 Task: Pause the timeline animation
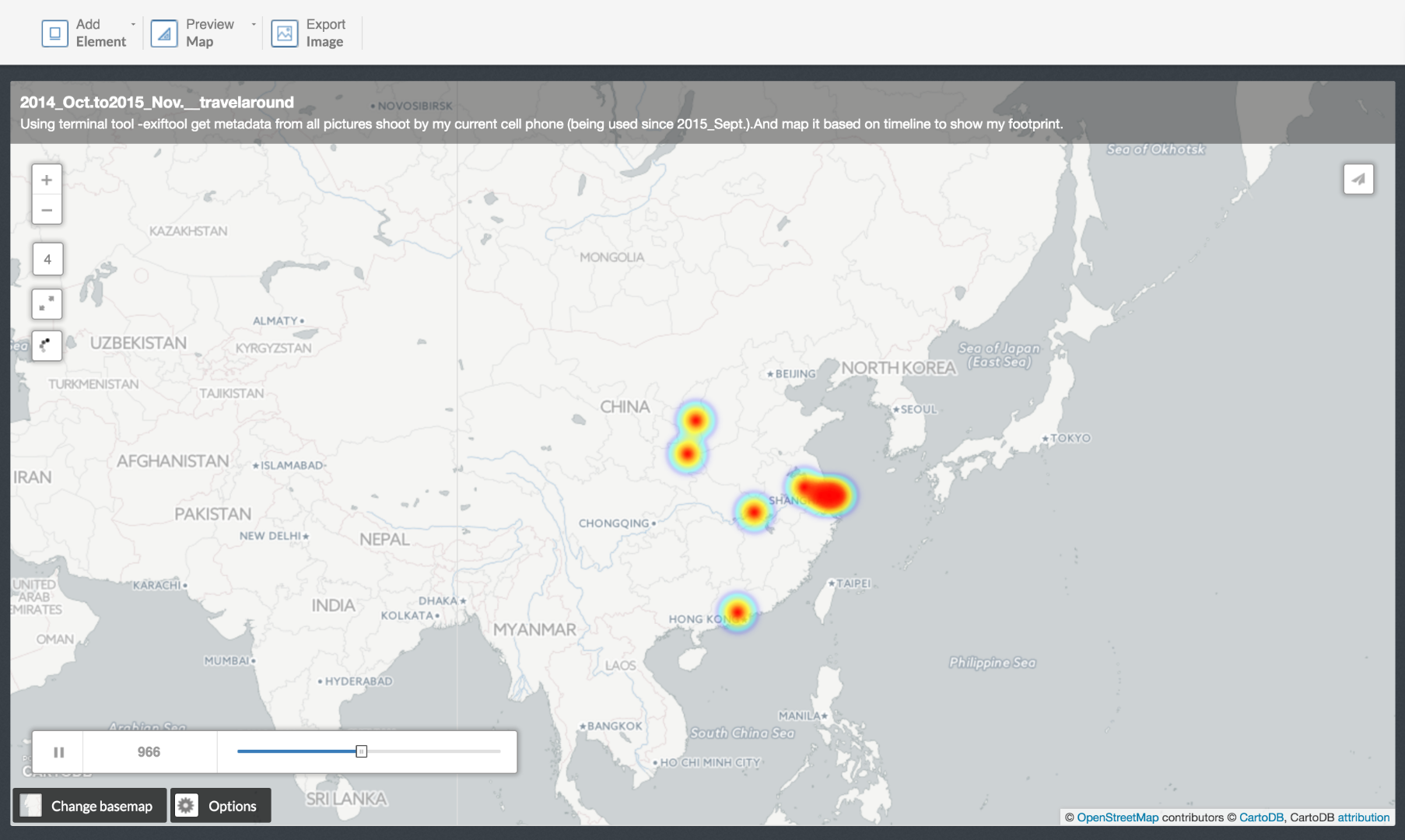[58, 751]
